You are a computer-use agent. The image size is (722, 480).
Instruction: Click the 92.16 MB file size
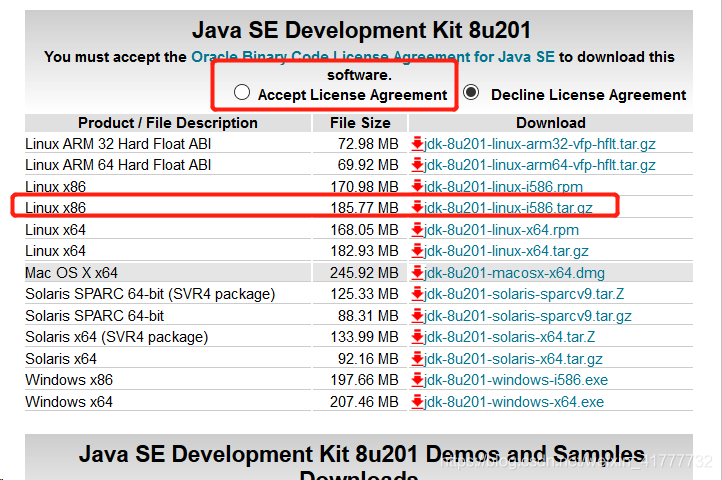click(x=368, y=358)
